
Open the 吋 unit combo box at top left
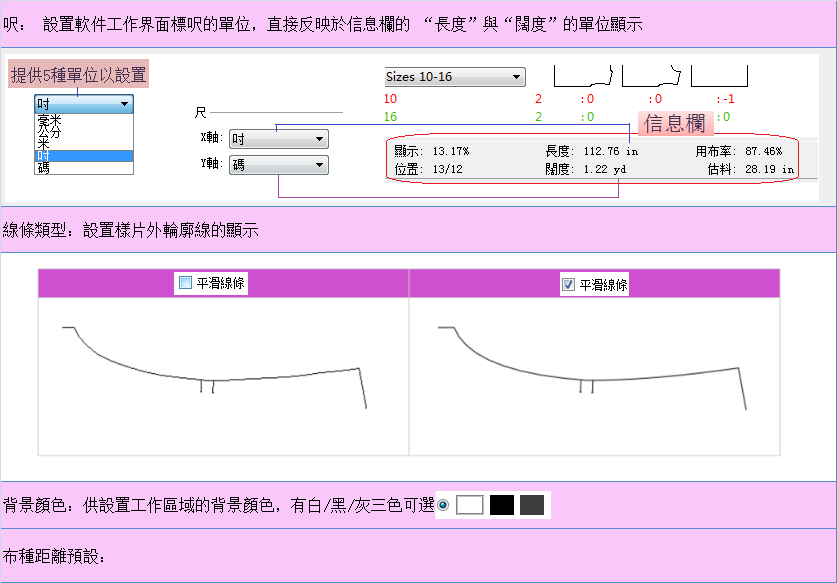pos(83,103)
